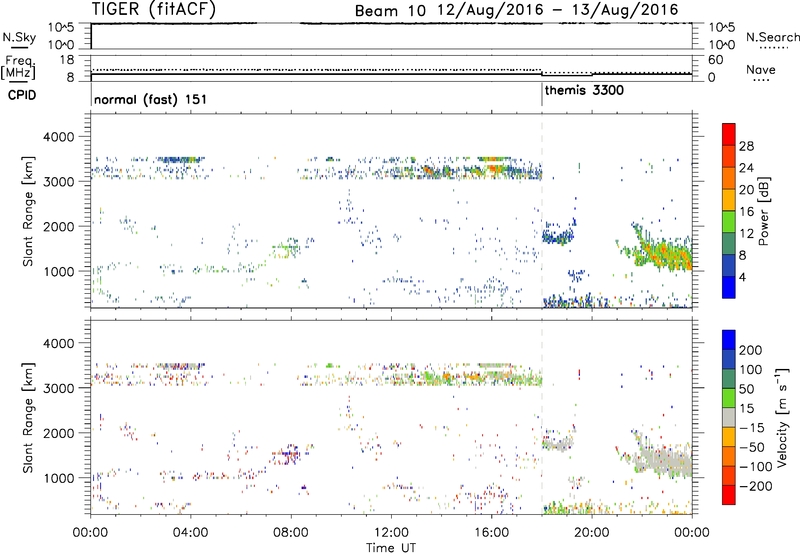Screen dimensions: 800x554
Task: Click the dashed CPID change line in power panel
Action: [x=542, y=210]
